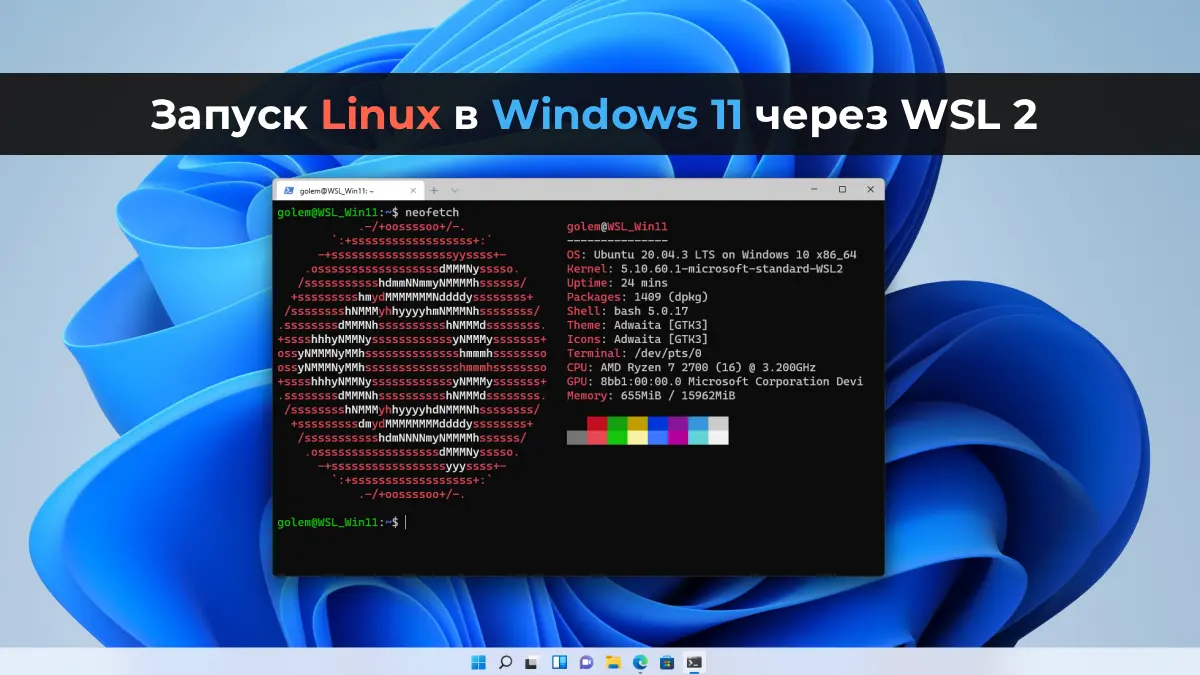1200x675 pixels.
Task: Open the Widgets panel icon
Action: 559,662
